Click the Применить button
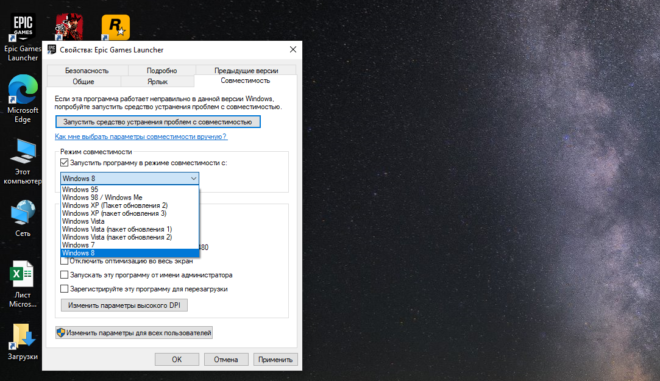Viewport: 660px width, 381px height. click(275, 360)
